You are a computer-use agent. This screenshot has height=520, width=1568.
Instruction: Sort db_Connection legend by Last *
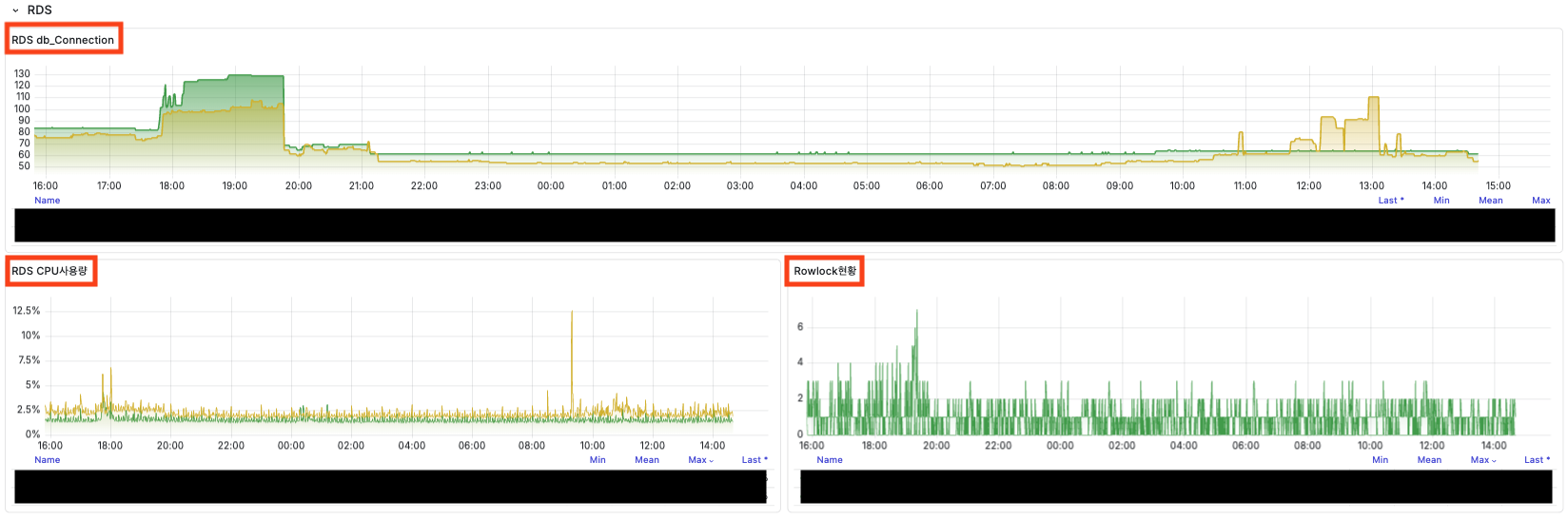(x=1390, y=201)
